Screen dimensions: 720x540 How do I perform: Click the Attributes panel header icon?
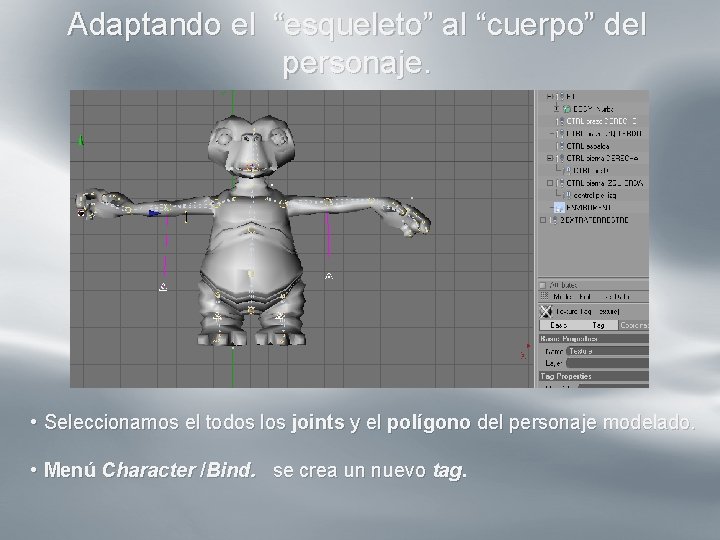coord(543,285)
